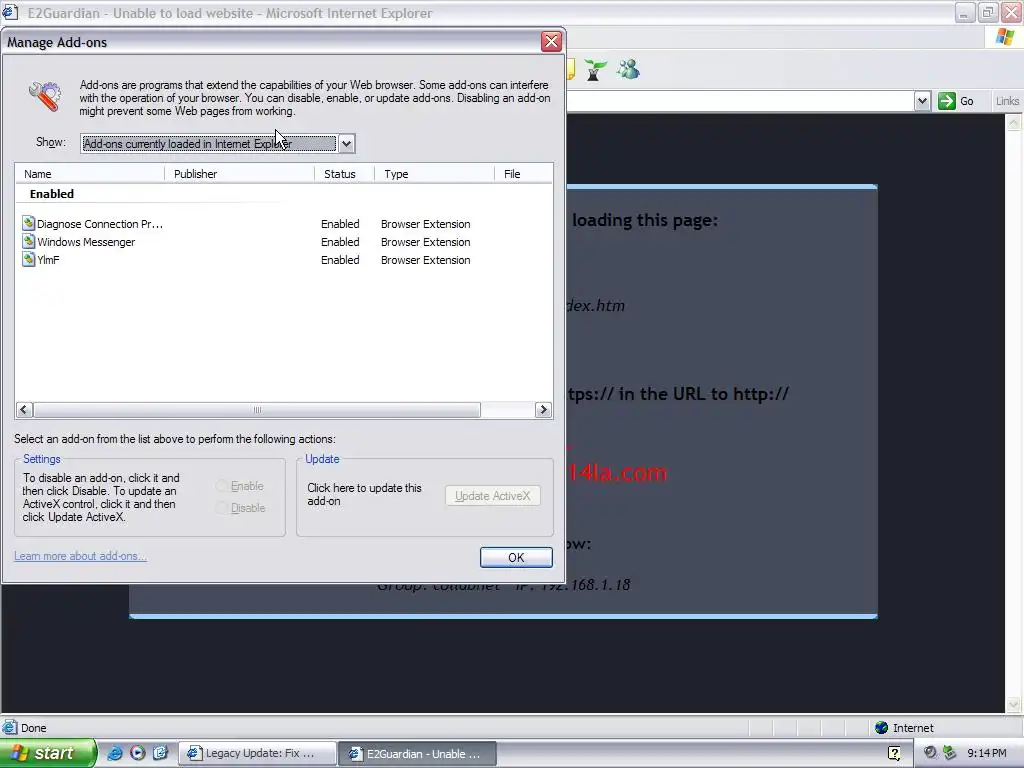Viewport: 1024px width, 768px height.
Task: Click the horizontal scrollbar thumb in add-on list
Action: (x=257, y=409)
